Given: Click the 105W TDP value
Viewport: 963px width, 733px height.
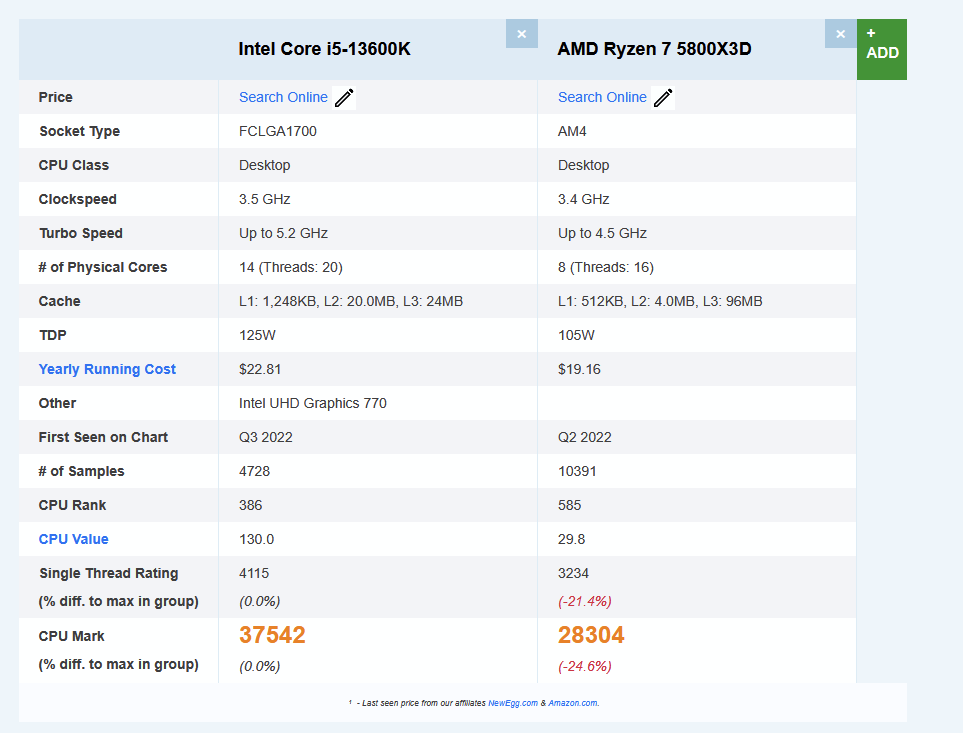Looking at the screenshot, I should click(x=576, y=335).
